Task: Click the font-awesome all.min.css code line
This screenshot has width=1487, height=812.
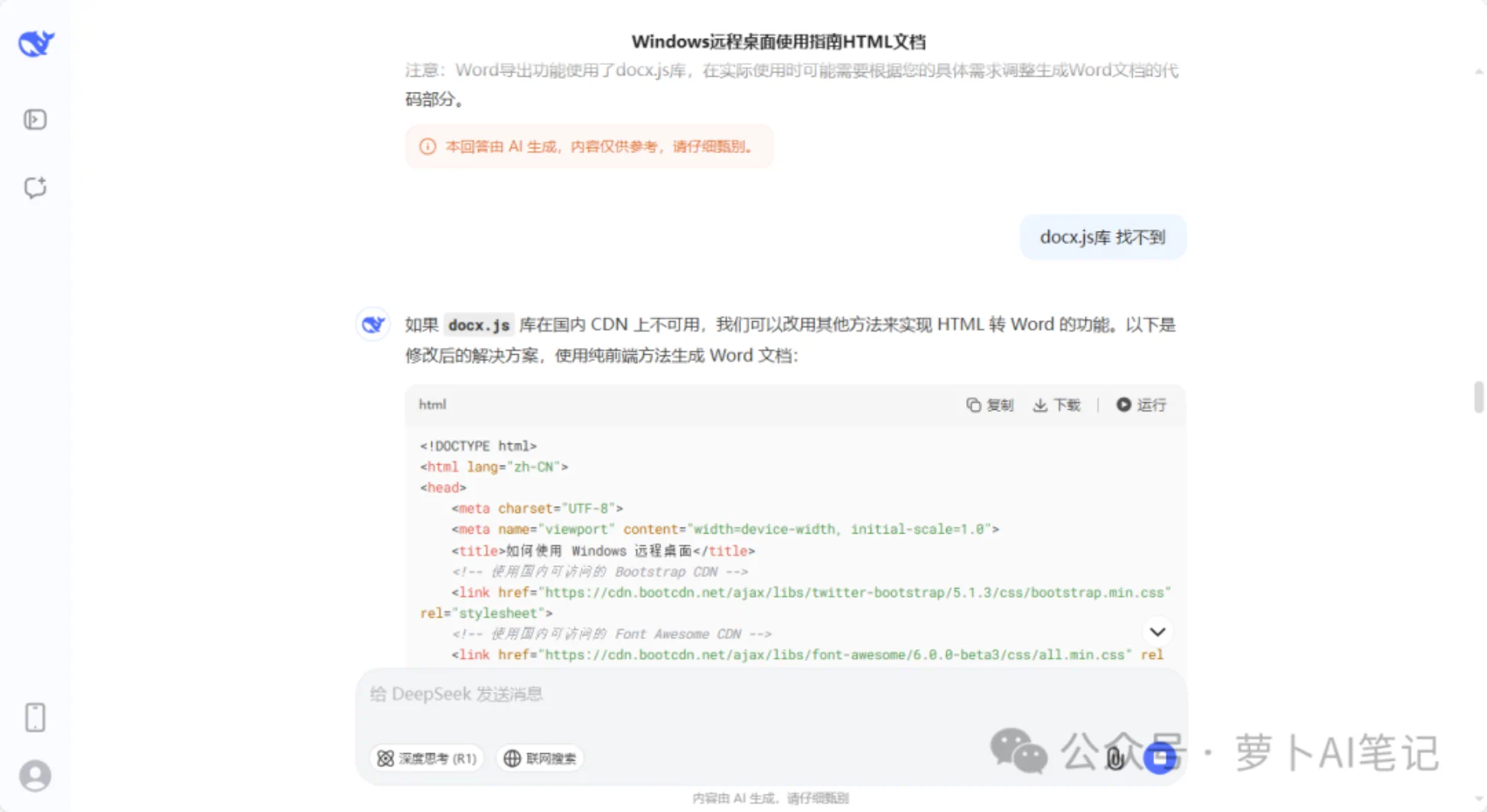Action: coord(807,654)
